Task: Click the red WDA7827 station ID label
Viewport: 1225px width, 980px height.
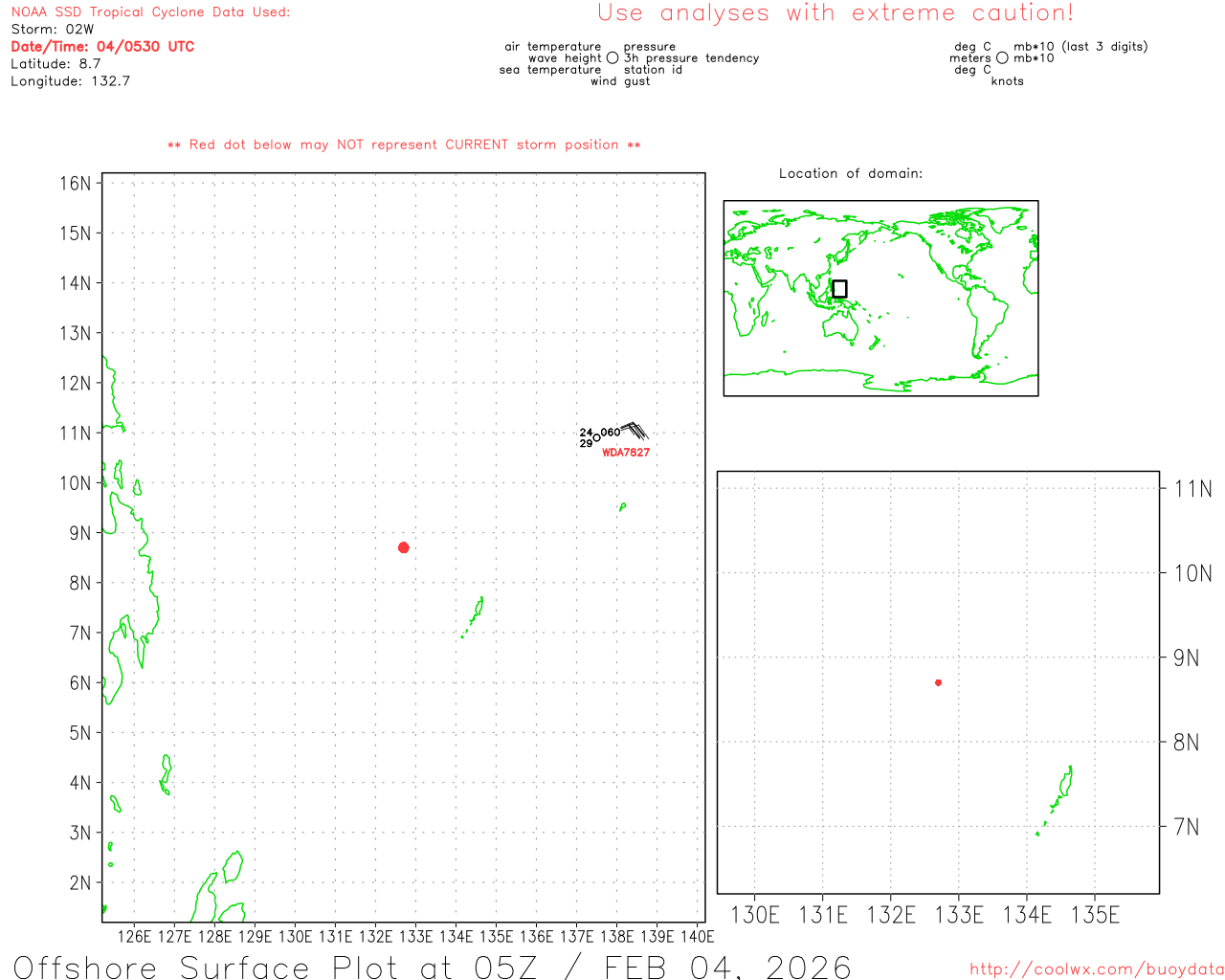Action: tap(626, 453)
